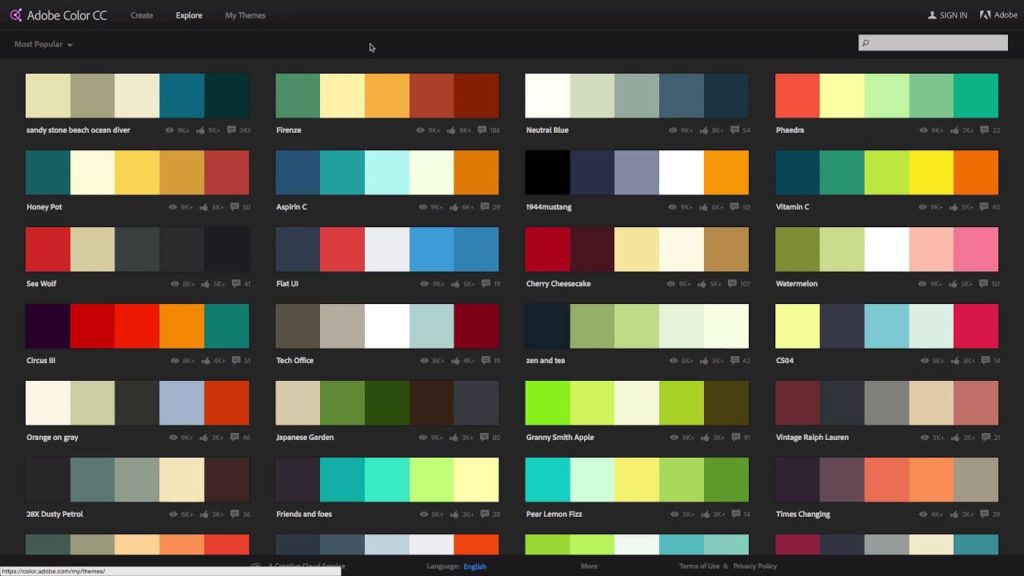Click the search input field
This screenshot has width=1024, height=576.
[x=933, y=43]
